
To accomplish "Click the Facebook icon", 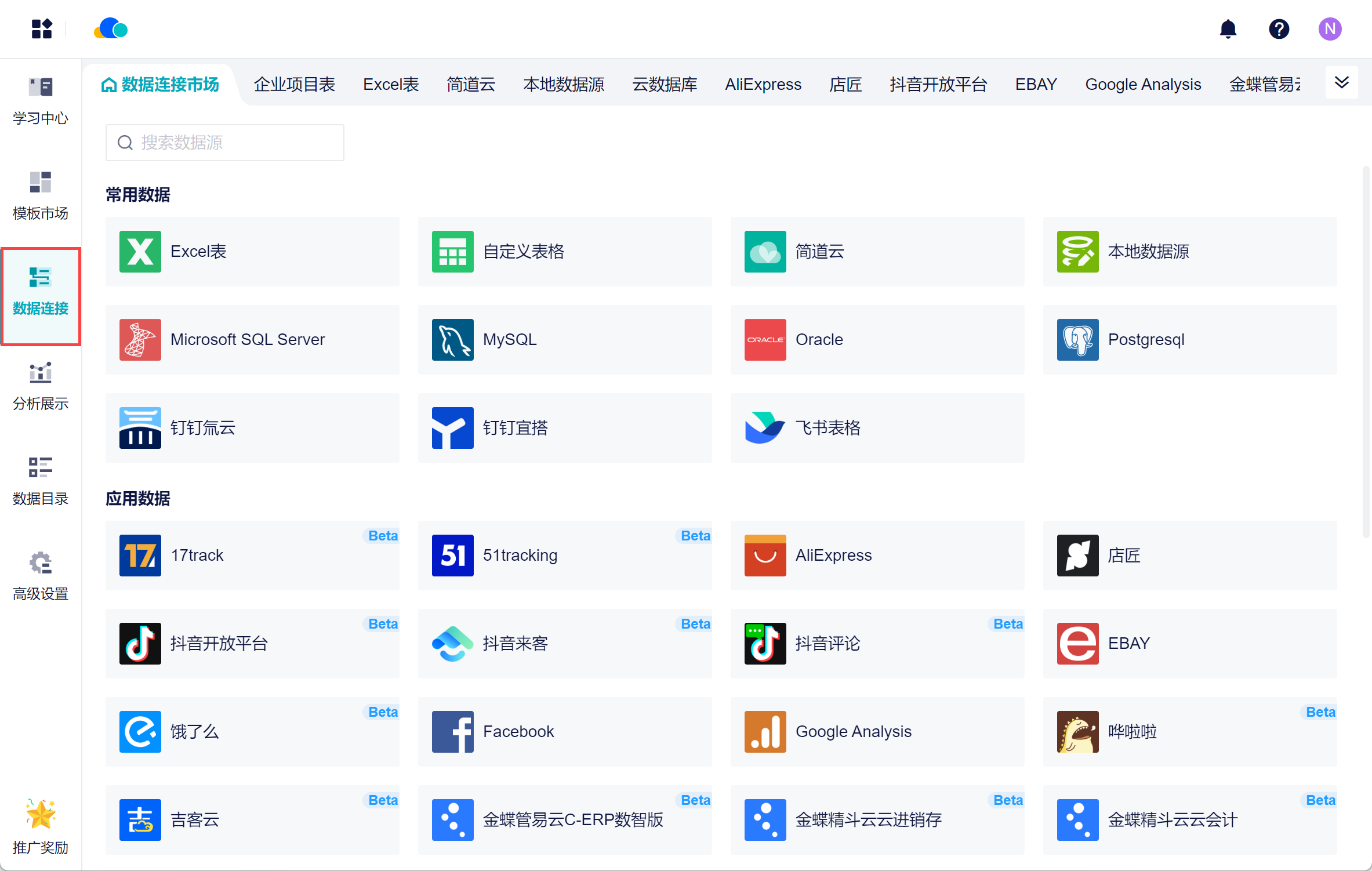I will tap(453, 732).
